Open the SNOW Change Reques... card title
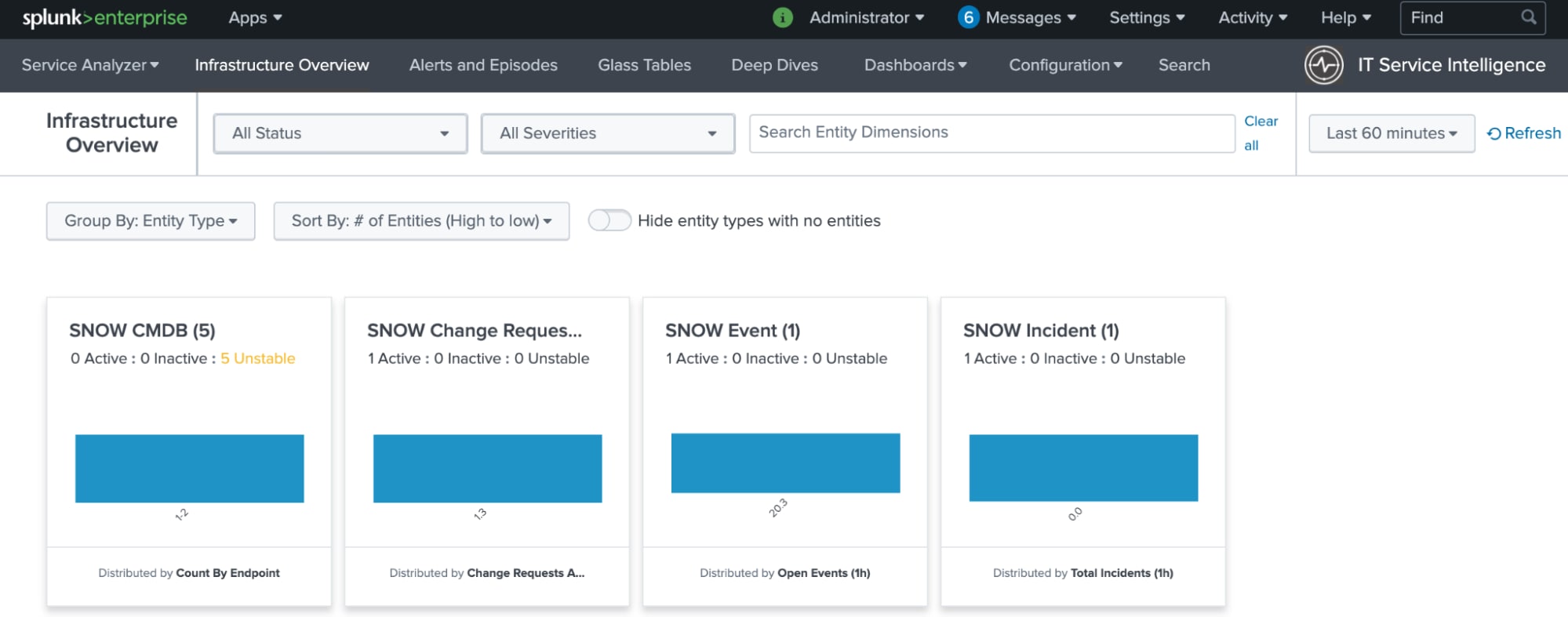Screen dimensions: 1568x617 pos(475,331)
